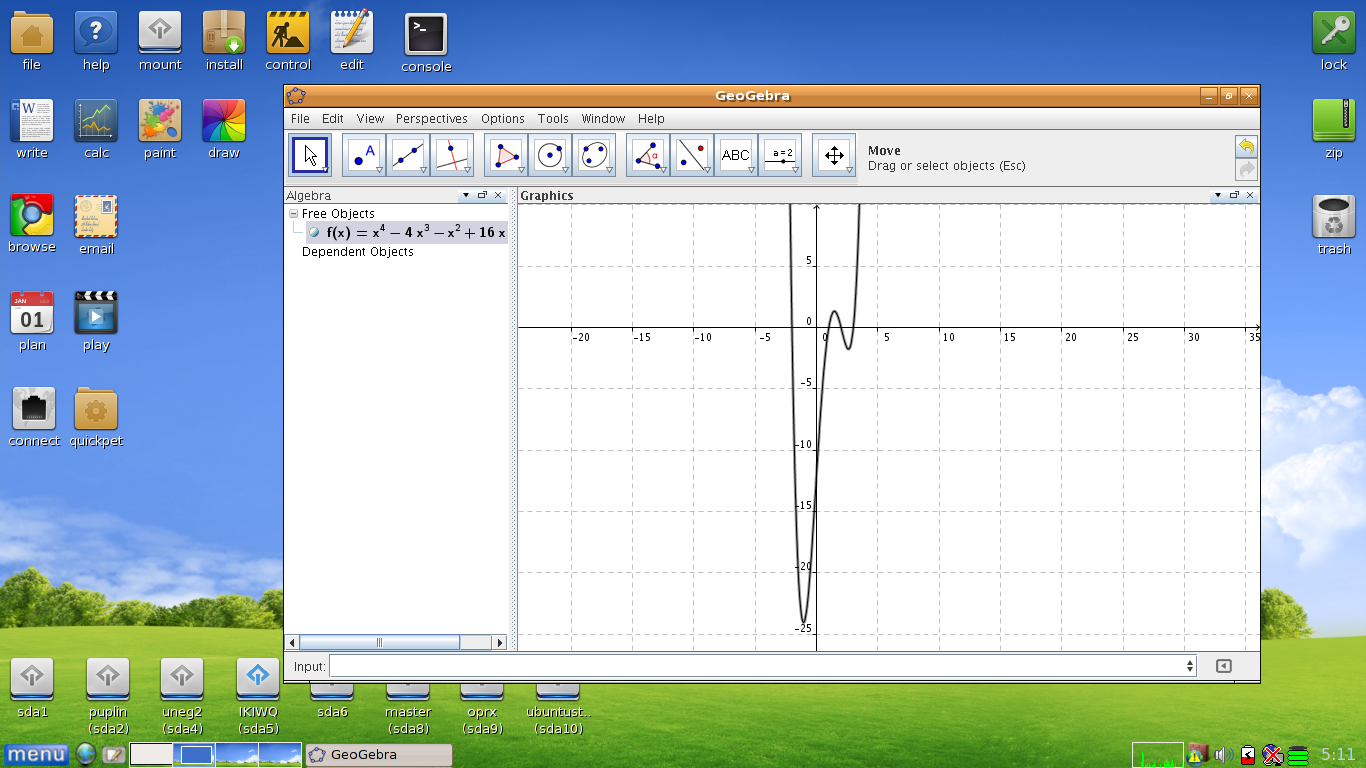Select the Angle tool
Viewport: 1366px width, 768px height.
click(x=647, y=152)
